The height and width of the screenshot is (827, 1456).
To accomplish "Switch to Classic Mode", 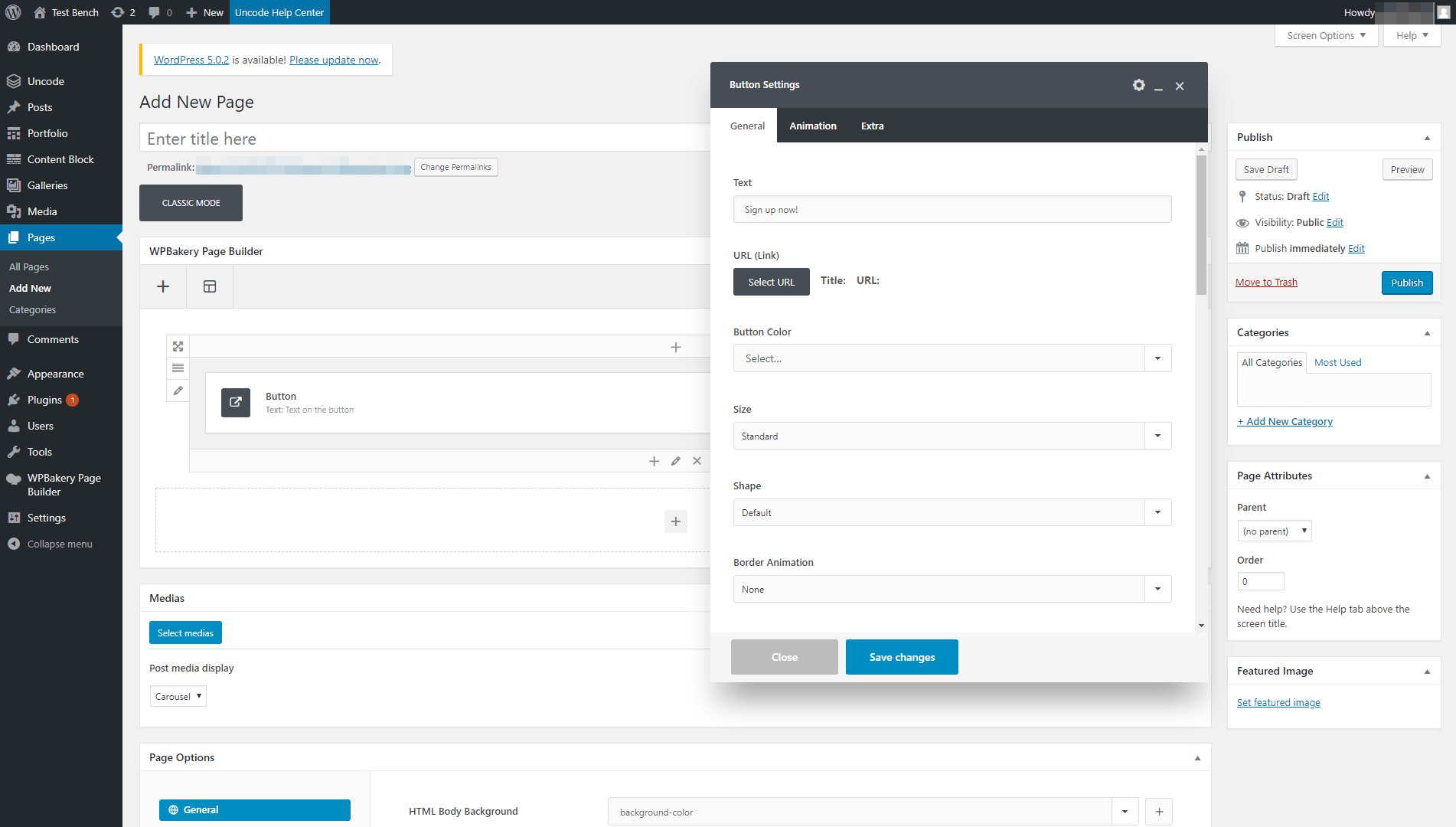I will (191, 203).
